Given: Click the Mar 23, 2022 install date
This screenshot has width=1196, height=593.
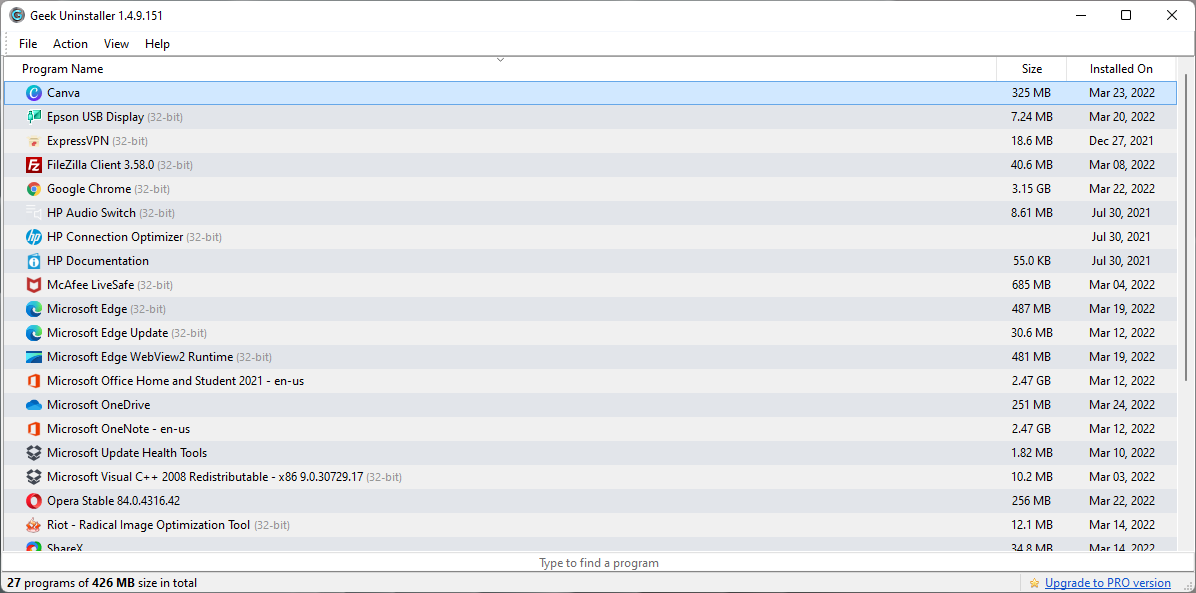Looking at the screenshot, I should point(1121,93).
